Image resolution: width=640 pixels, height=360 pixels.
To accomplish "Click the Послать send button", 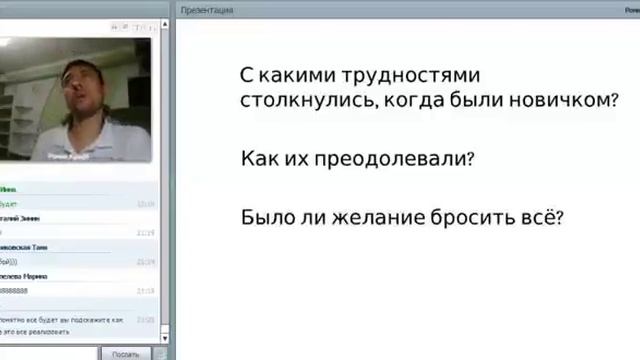I will coord(126,354).
